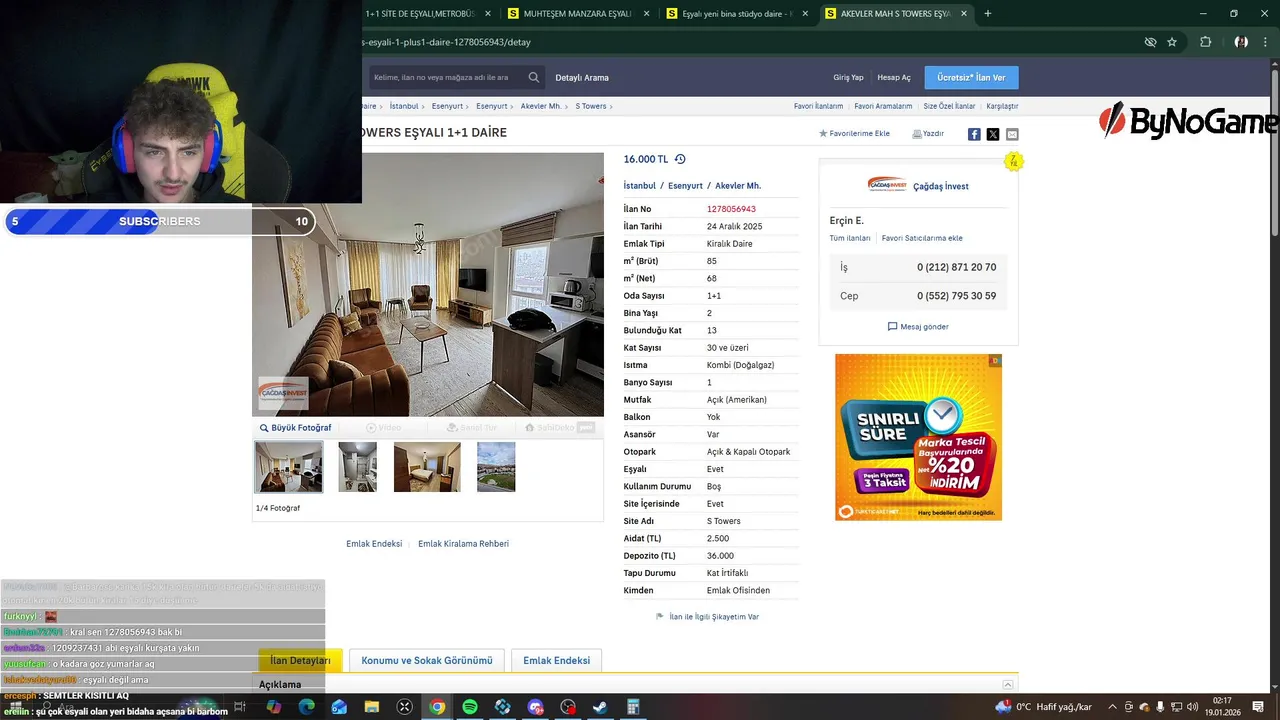Open a new browser tab
Viewport: 1280px width, 720px height.
(988, 14)
